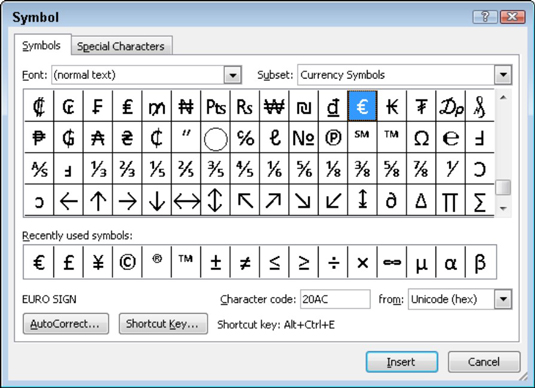Pick the beta symbol in recently used
This screenshot has width=535, height=388.
tap(480, 262)
